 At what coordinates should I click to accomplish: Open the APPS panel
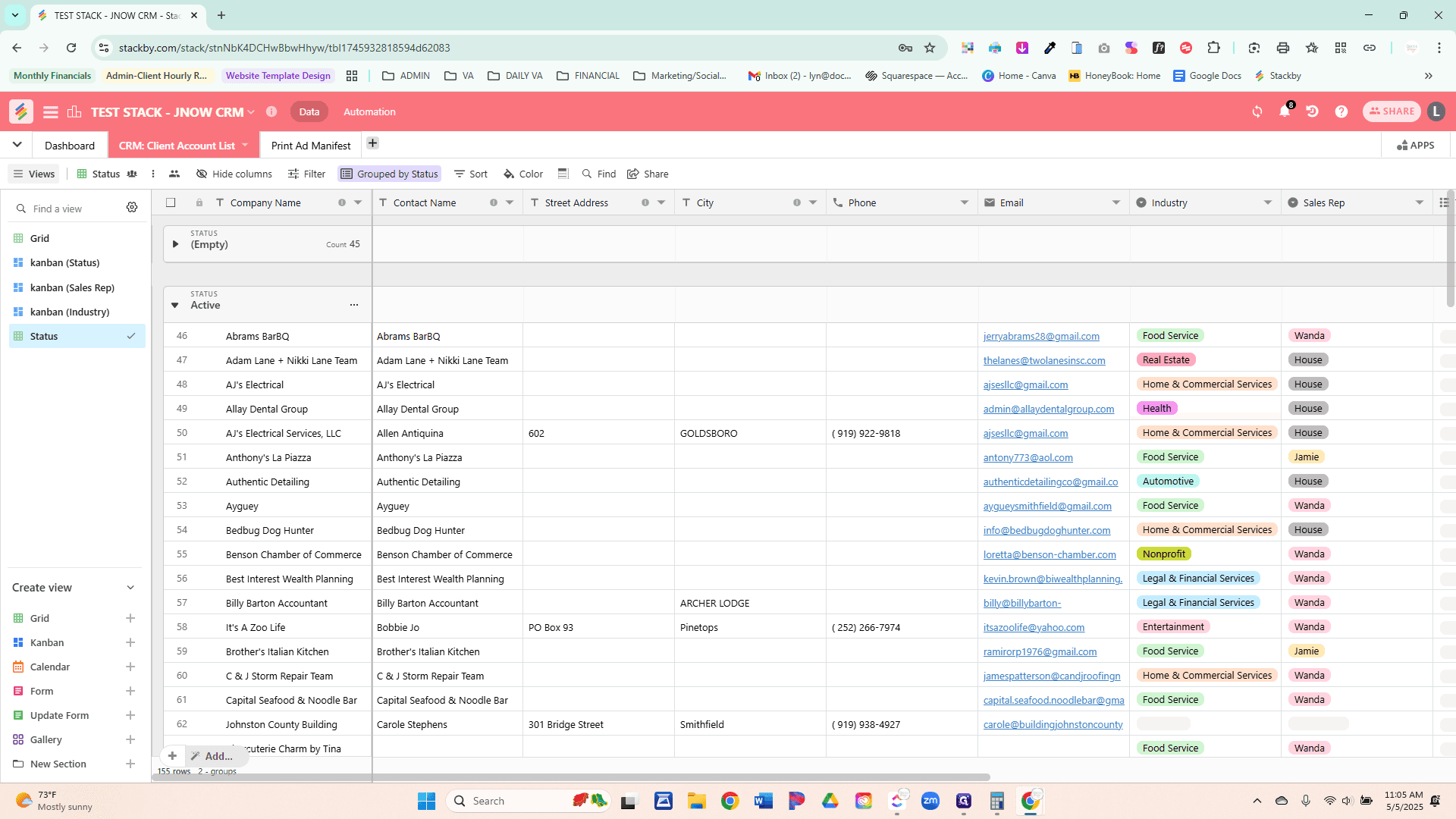(1416, 145)
